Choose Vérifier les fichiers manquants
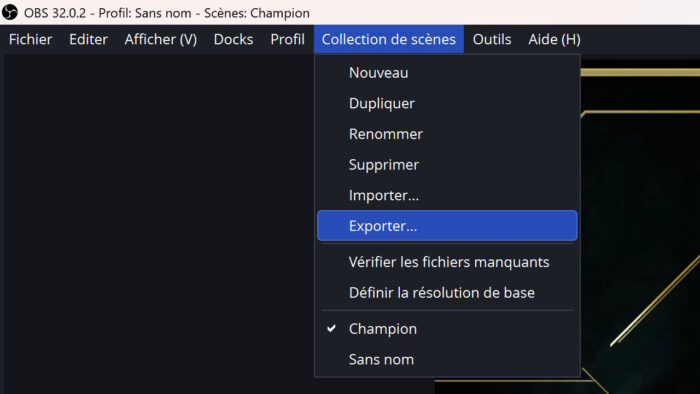The height and width of the screenshot is (394, 700). 447,262
